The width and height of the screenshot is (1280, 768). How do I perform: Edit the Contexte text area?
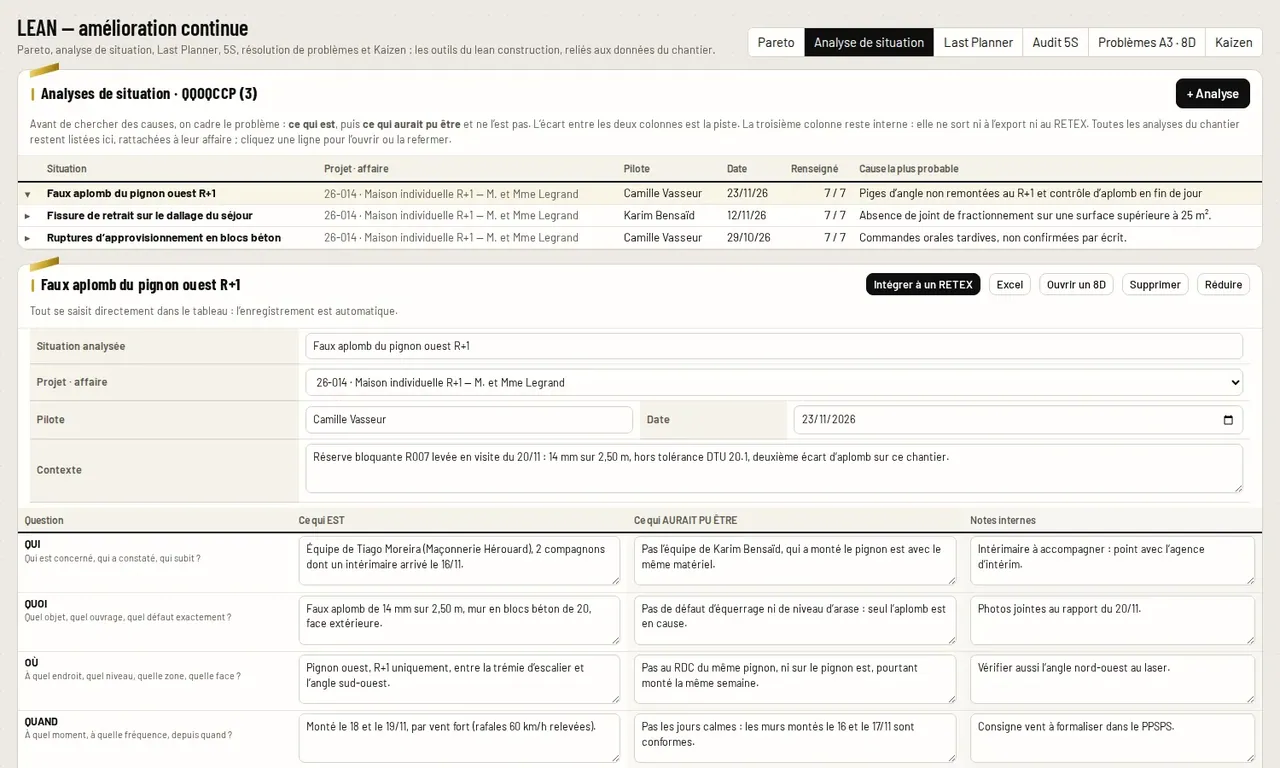(x=774, y=468)
